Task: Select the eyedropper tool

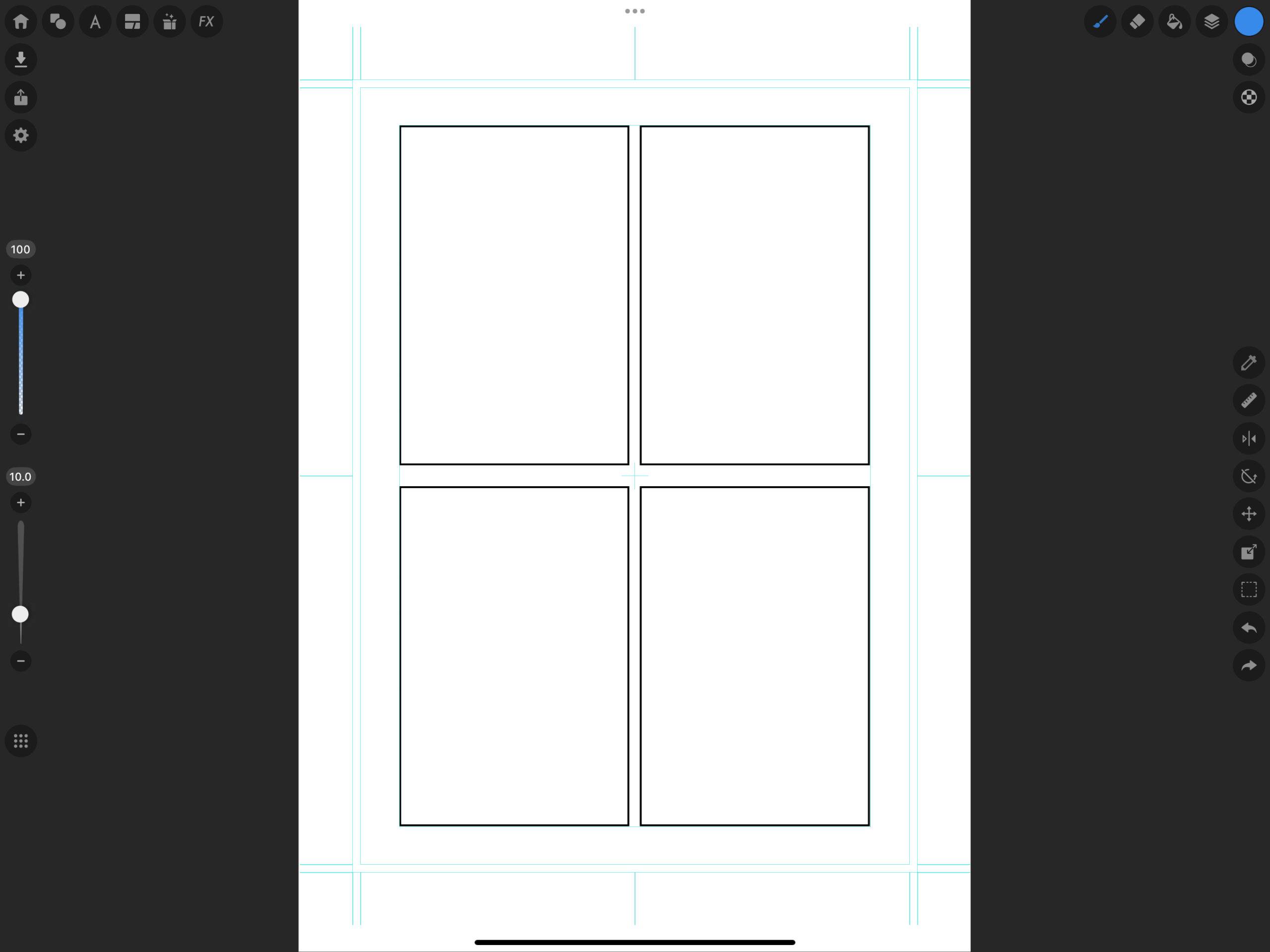Action: [1249, 363]
